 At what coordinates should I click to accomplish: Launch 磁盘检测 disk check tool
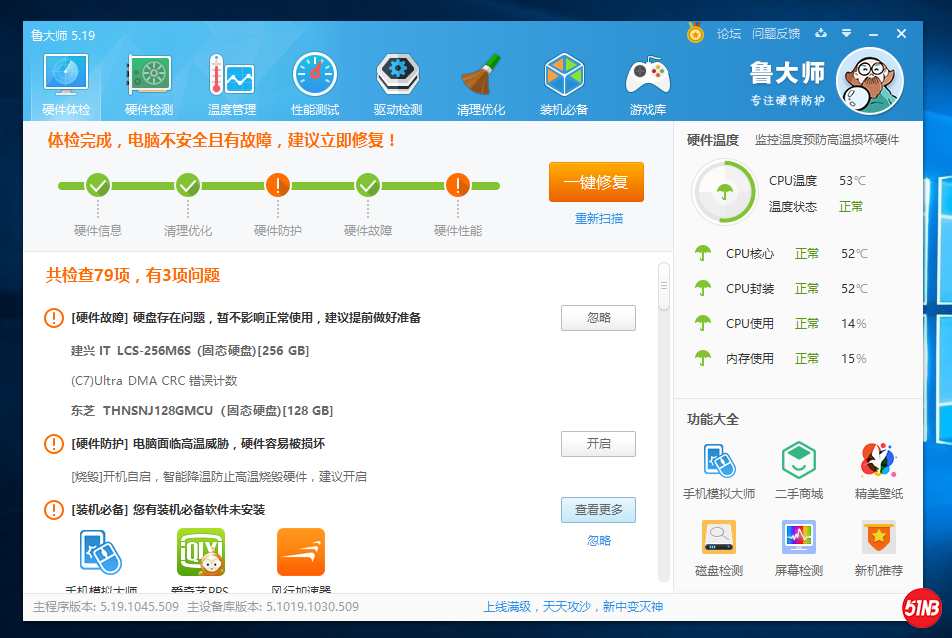[x=718, y=548]
